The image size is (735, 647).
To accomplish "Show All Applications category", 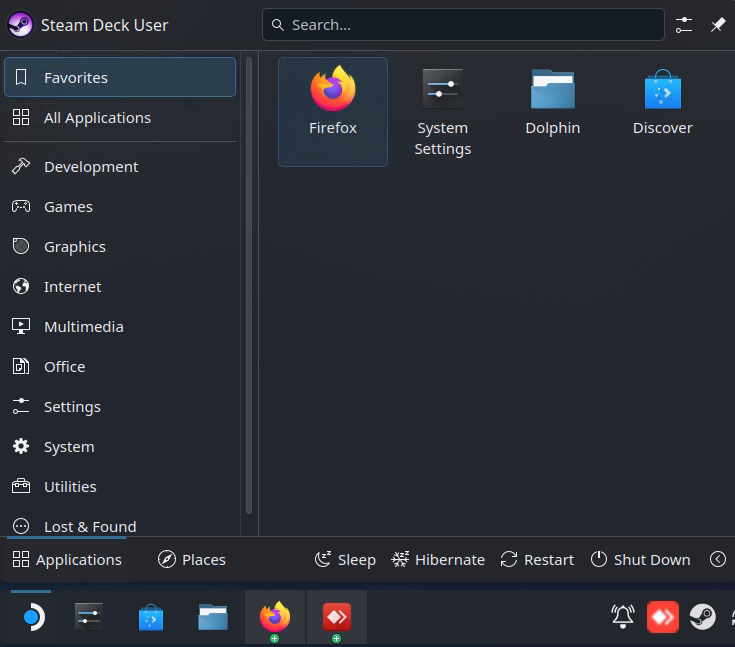I will point(120,118).
